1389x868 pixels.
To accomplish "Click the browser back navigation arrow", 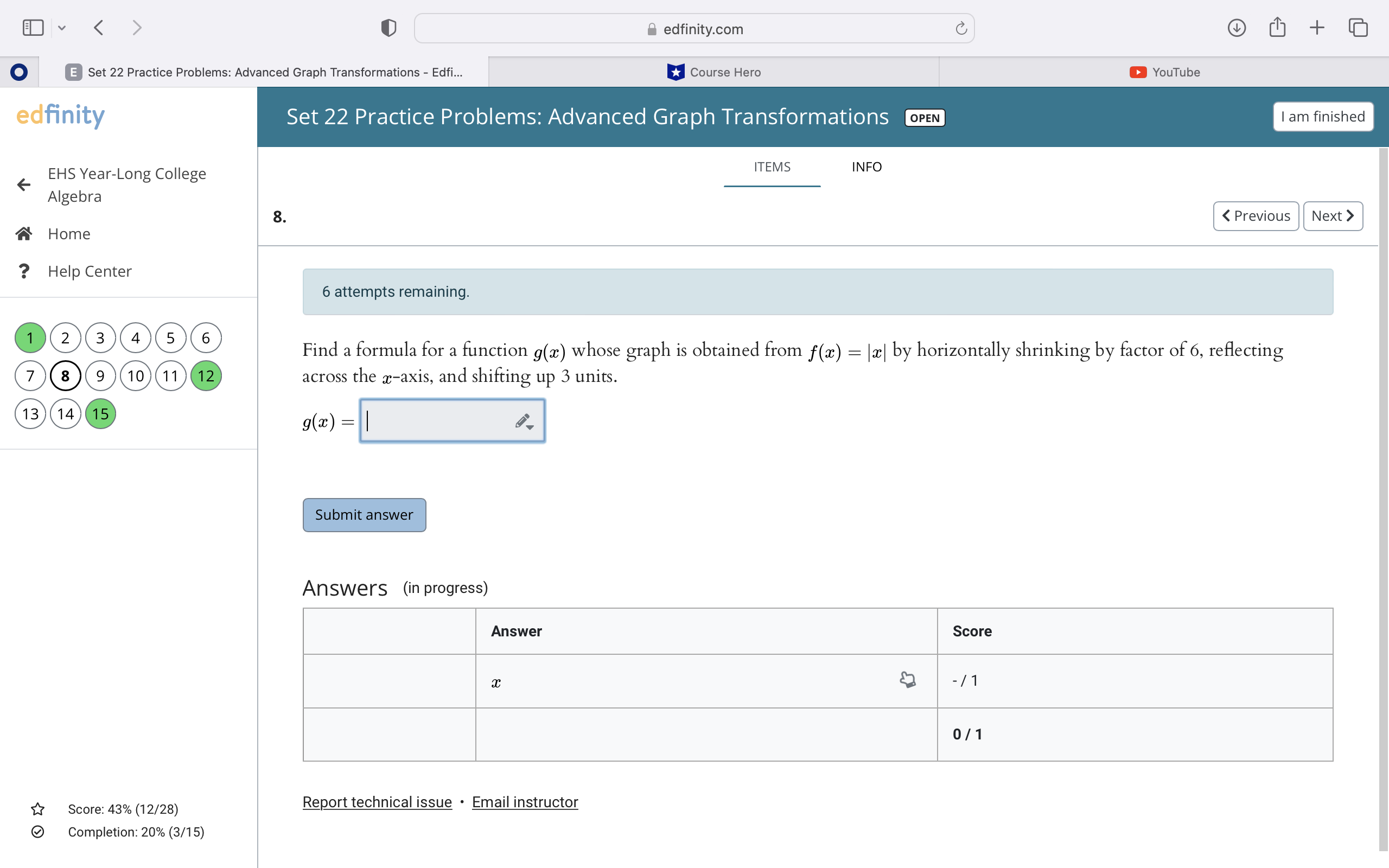I will click(x=98, y=27).
